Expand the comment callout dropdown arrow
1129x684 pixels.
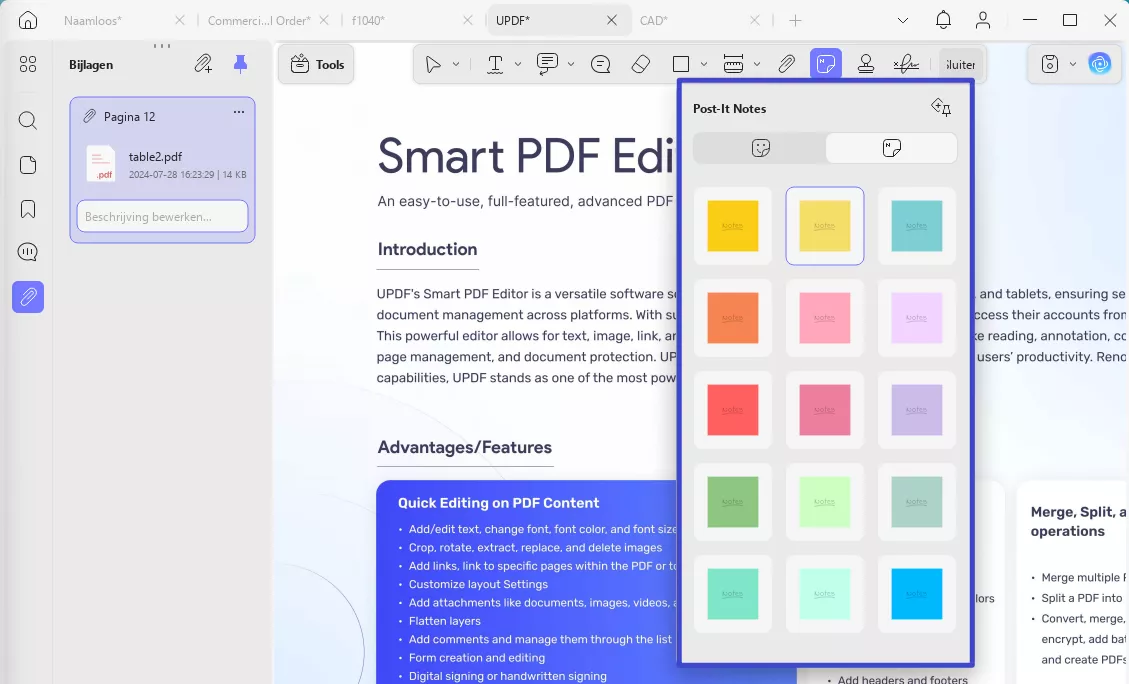tap(571, 65)
